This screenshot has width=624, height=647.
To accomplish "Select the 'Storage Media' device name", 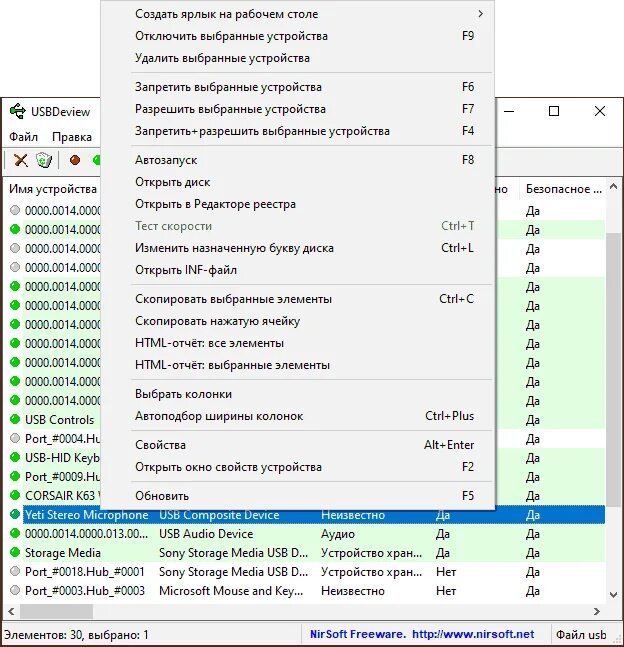I will (x=63, y=553).
